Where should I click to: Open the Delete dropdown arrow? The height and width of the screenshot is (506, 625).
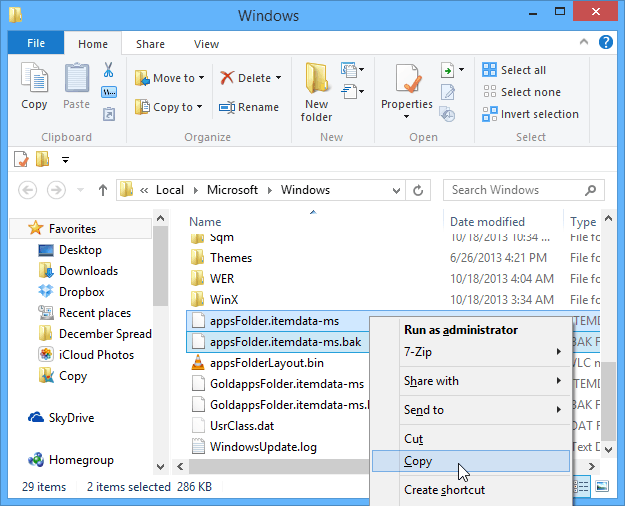tap(278, 78)
